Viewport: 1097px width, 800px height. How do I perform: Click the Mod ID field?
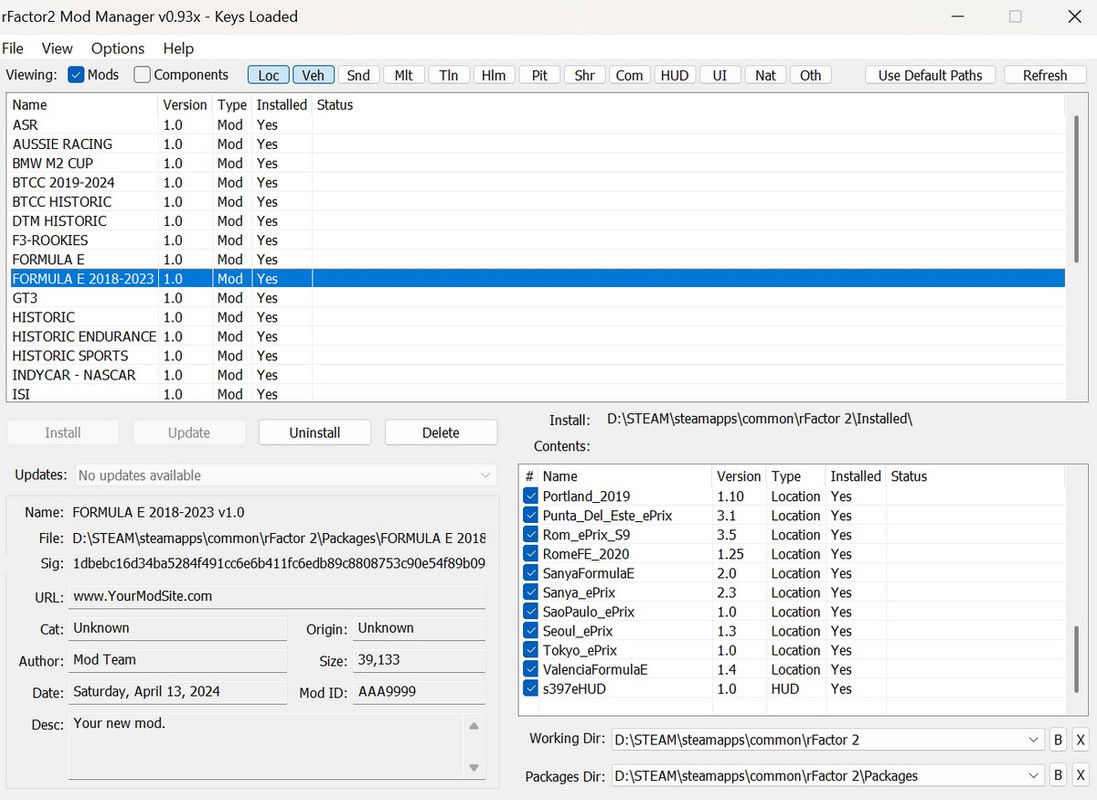click(x=419, y=692)
